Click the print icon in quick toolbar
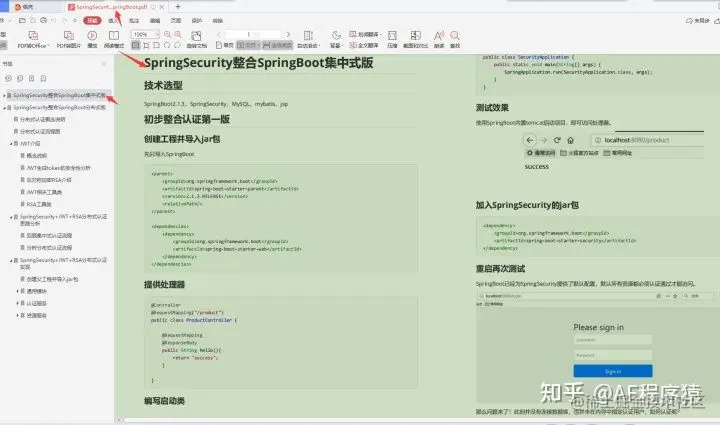 pos(43,21)
